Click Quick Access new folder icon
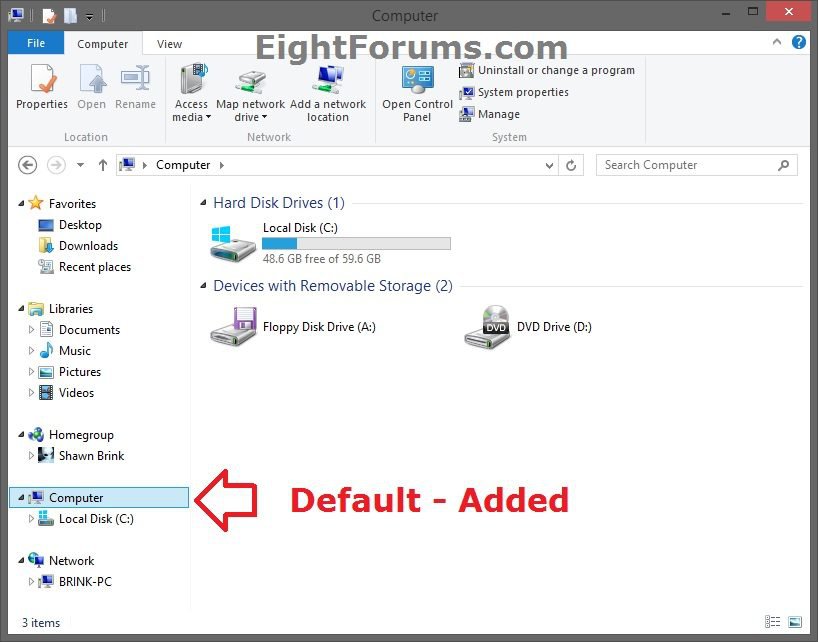This screenshot has height=642, width=818. (x=70, y=16)
